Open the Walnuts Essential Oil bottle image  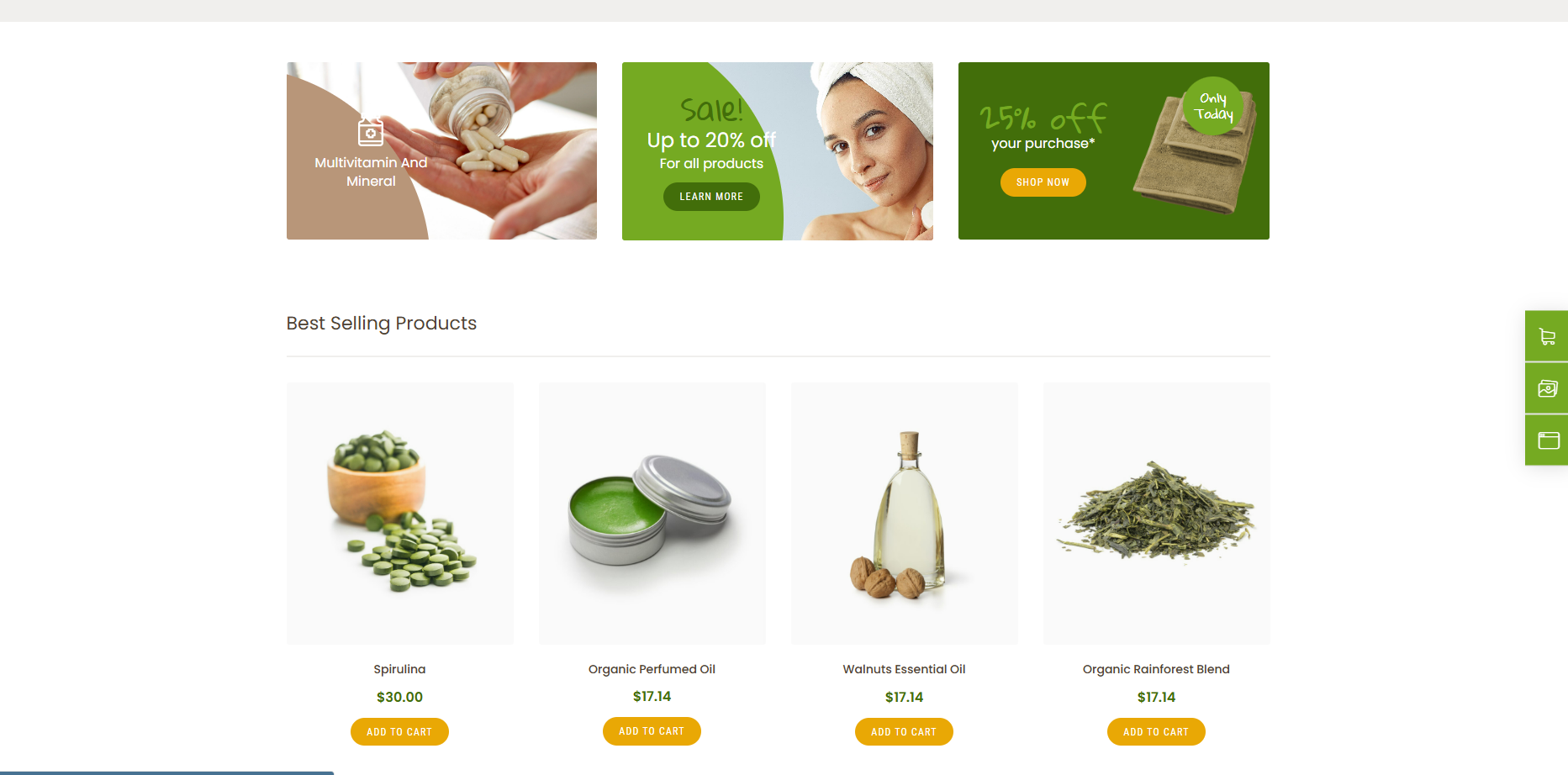tap(905, 514)
